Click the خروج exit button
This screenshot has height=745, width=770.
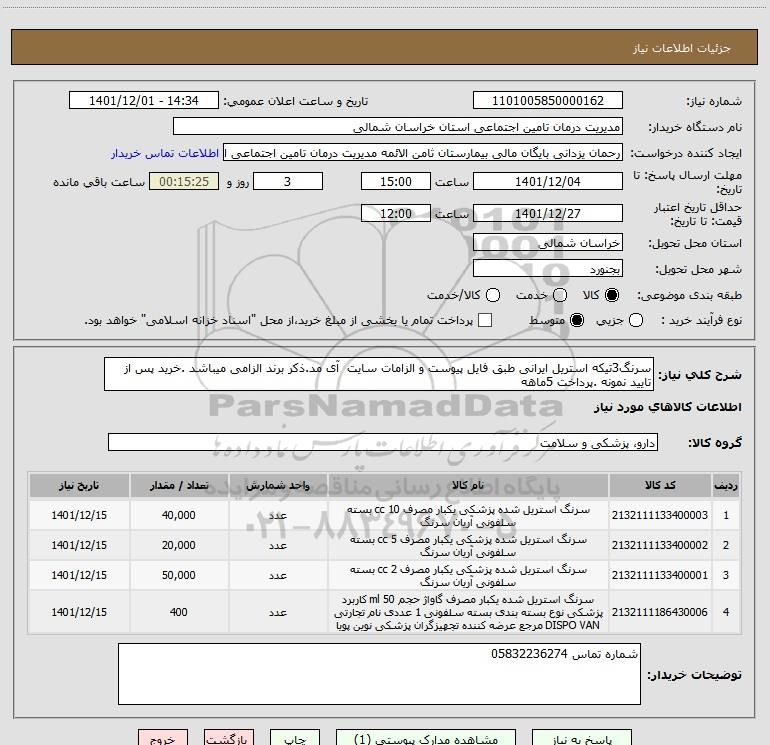163,738
